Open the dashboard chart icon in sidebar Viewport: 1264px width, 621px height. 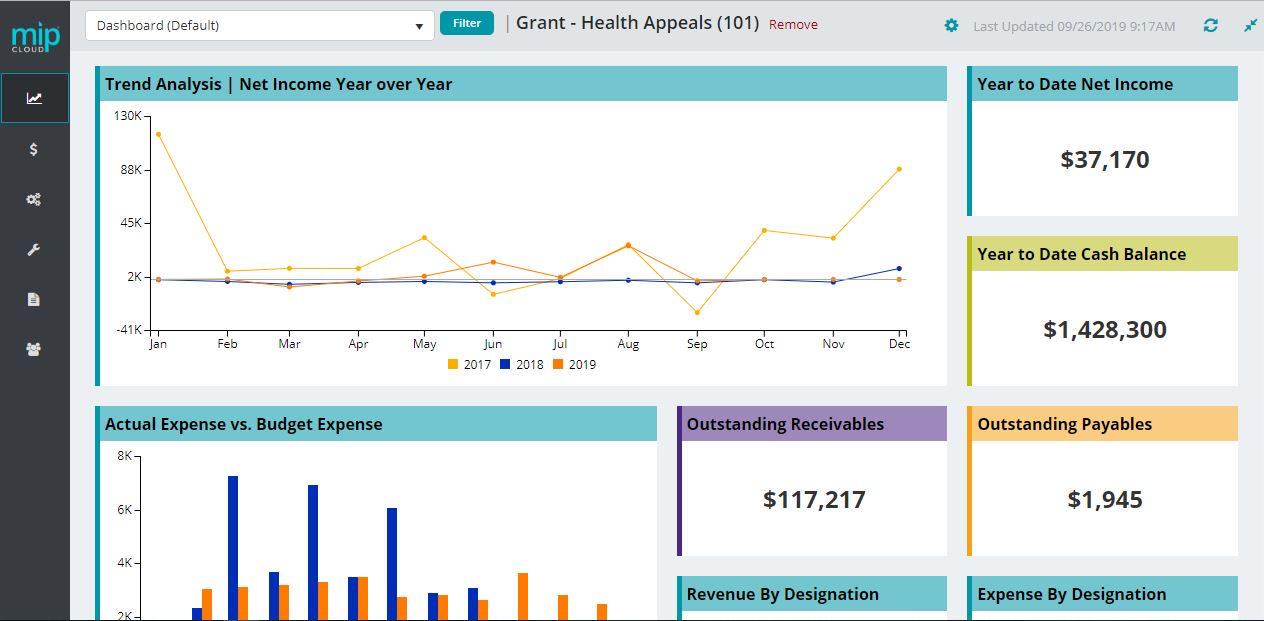pyautogui.click(x=35, y=98)
